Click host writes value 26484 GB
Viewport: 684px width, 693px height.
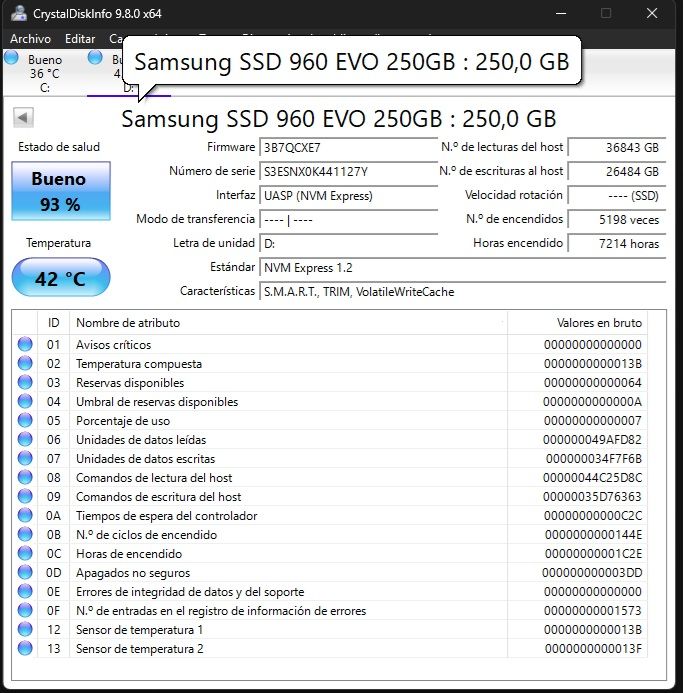point(616,171)
